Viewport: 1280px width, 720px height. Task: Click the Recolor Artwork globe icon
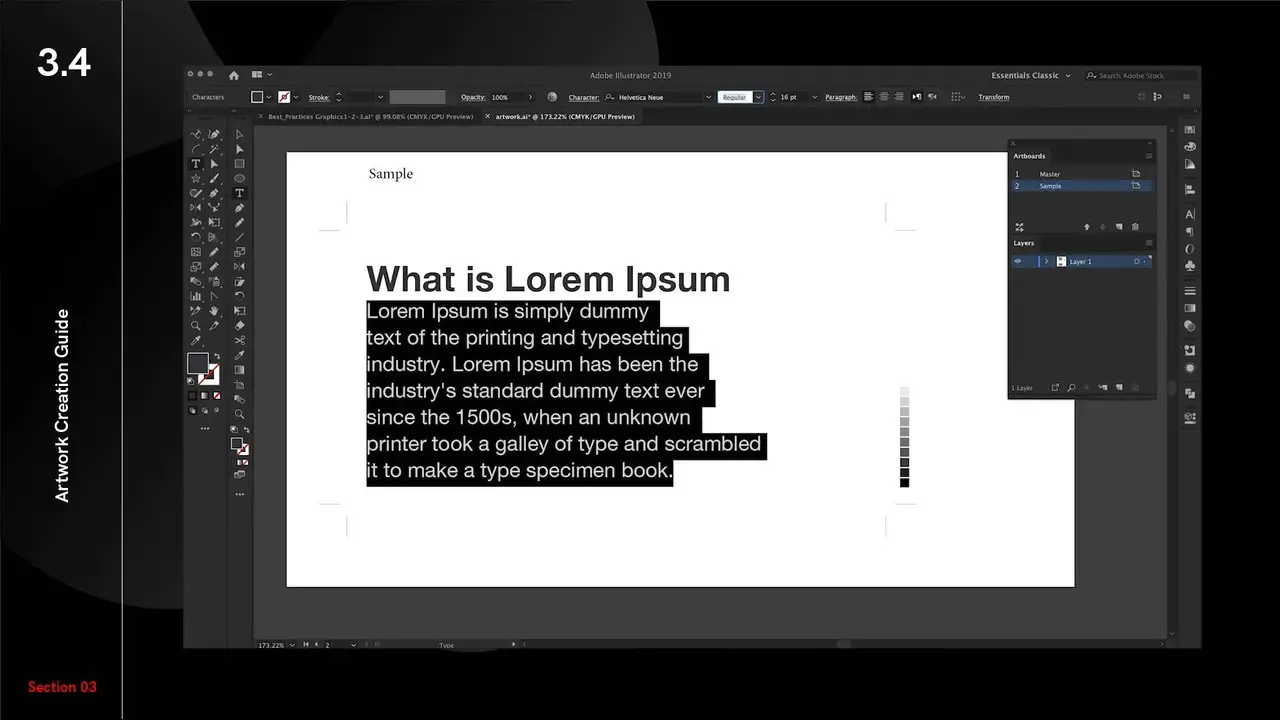[x=552, y=97]
